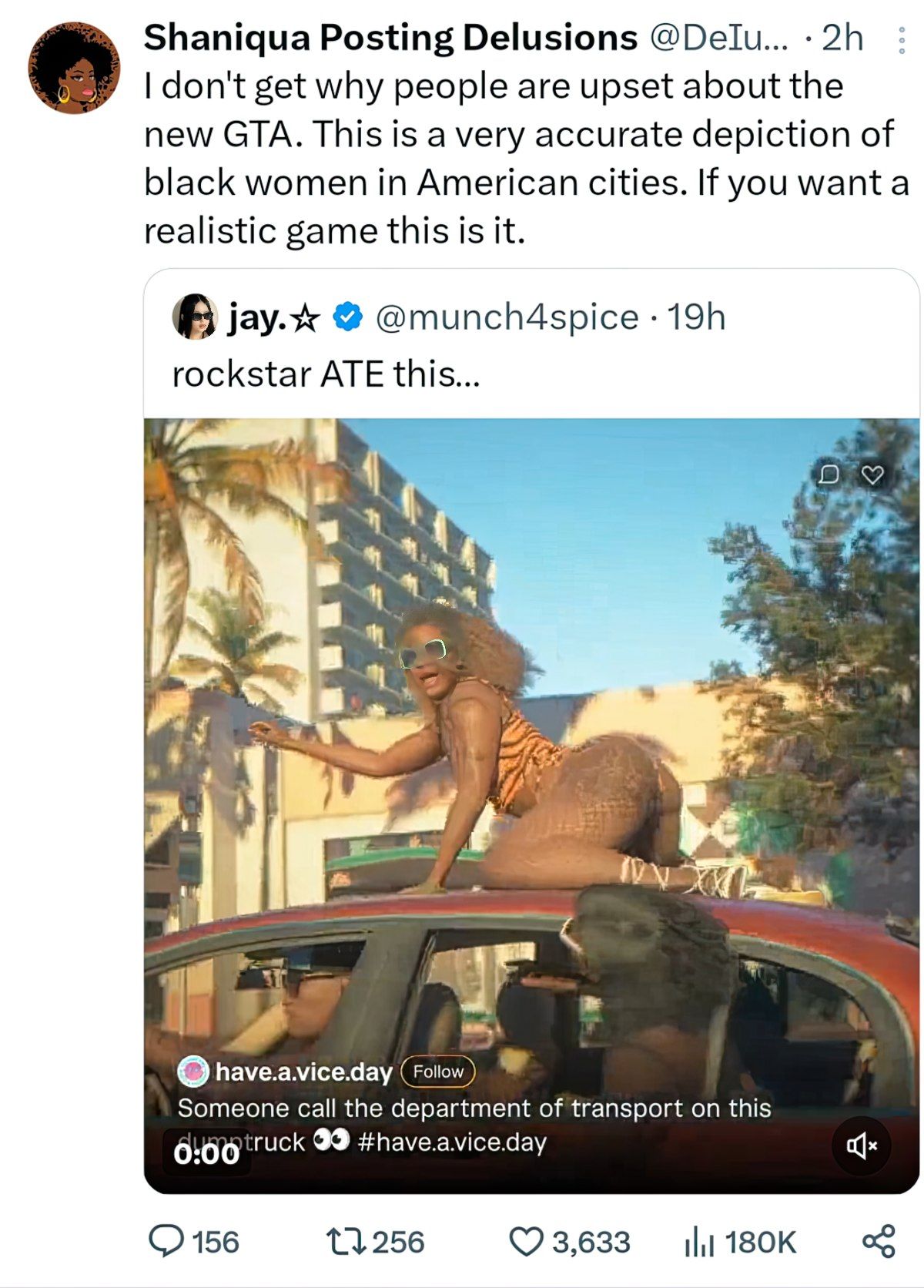
Task: Open Shaniqua Posting Delusions profile avatar
Action: click(x=75, y=68)
